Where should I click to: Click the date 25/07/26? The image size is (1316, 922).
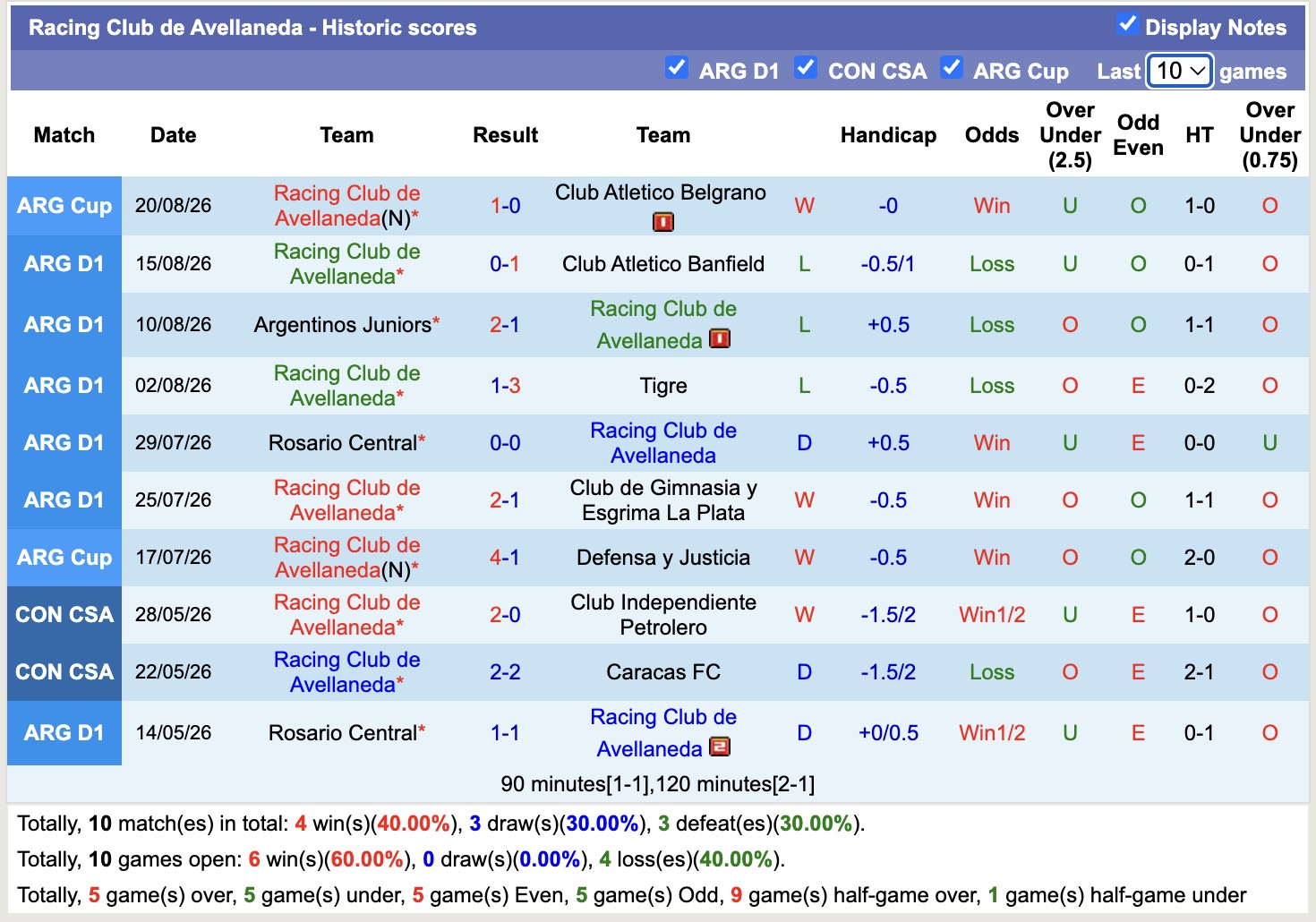click(x=174, y=500)
